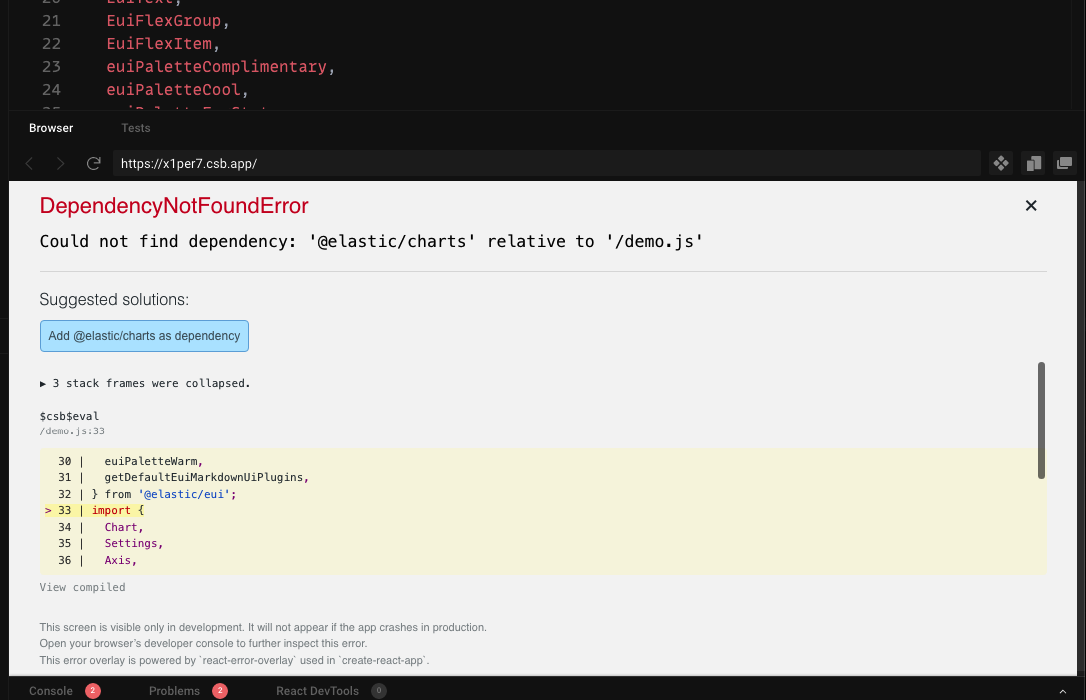Click the error overlay scrollbar
The image size is (1086, 700).
pos(1042,420)
